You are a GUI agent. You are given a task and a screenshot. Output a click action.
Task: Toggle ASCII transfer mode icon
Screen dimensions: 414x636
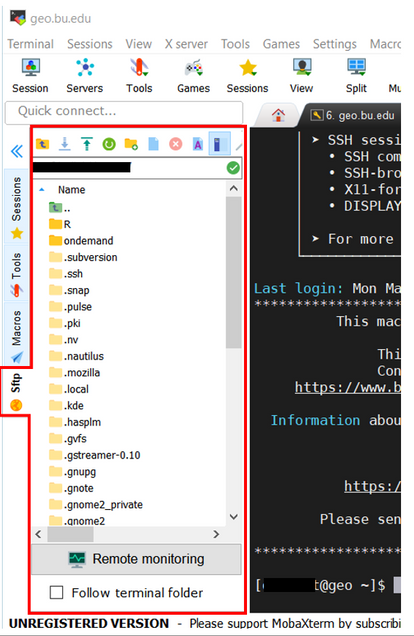197,144
